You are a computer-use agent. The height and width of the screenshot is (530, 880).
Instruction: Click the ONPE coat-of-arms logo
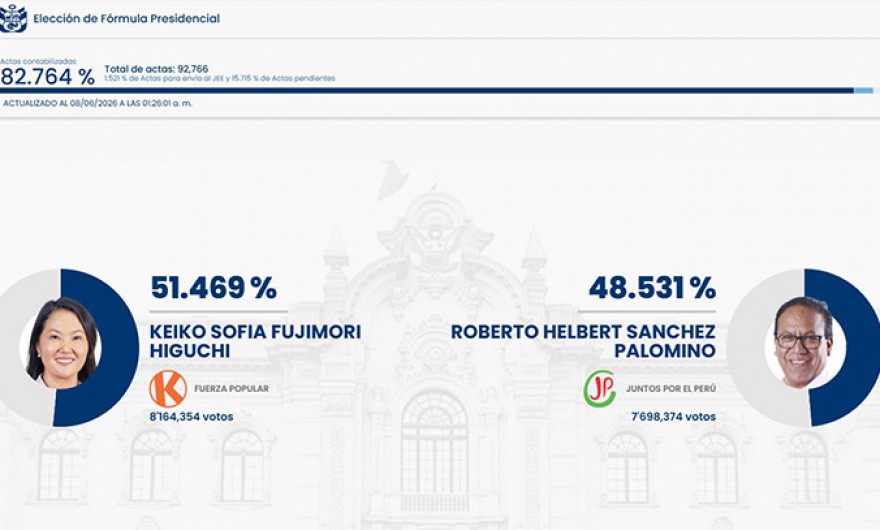[x=13, y=18]
